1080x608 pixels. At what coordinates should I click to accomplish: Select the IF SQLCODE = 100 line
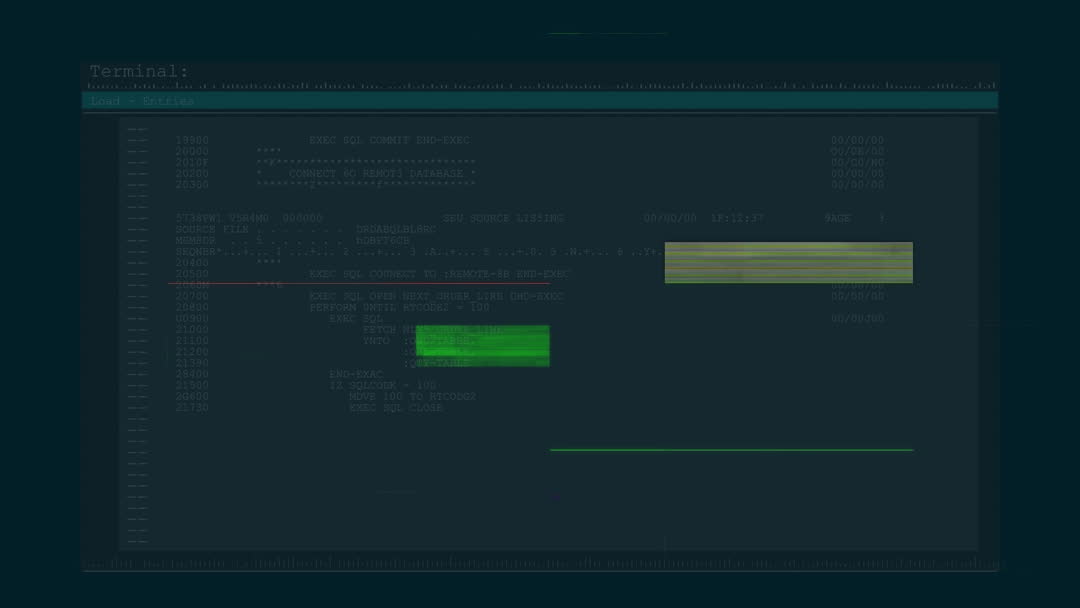[x=383, y=385]
